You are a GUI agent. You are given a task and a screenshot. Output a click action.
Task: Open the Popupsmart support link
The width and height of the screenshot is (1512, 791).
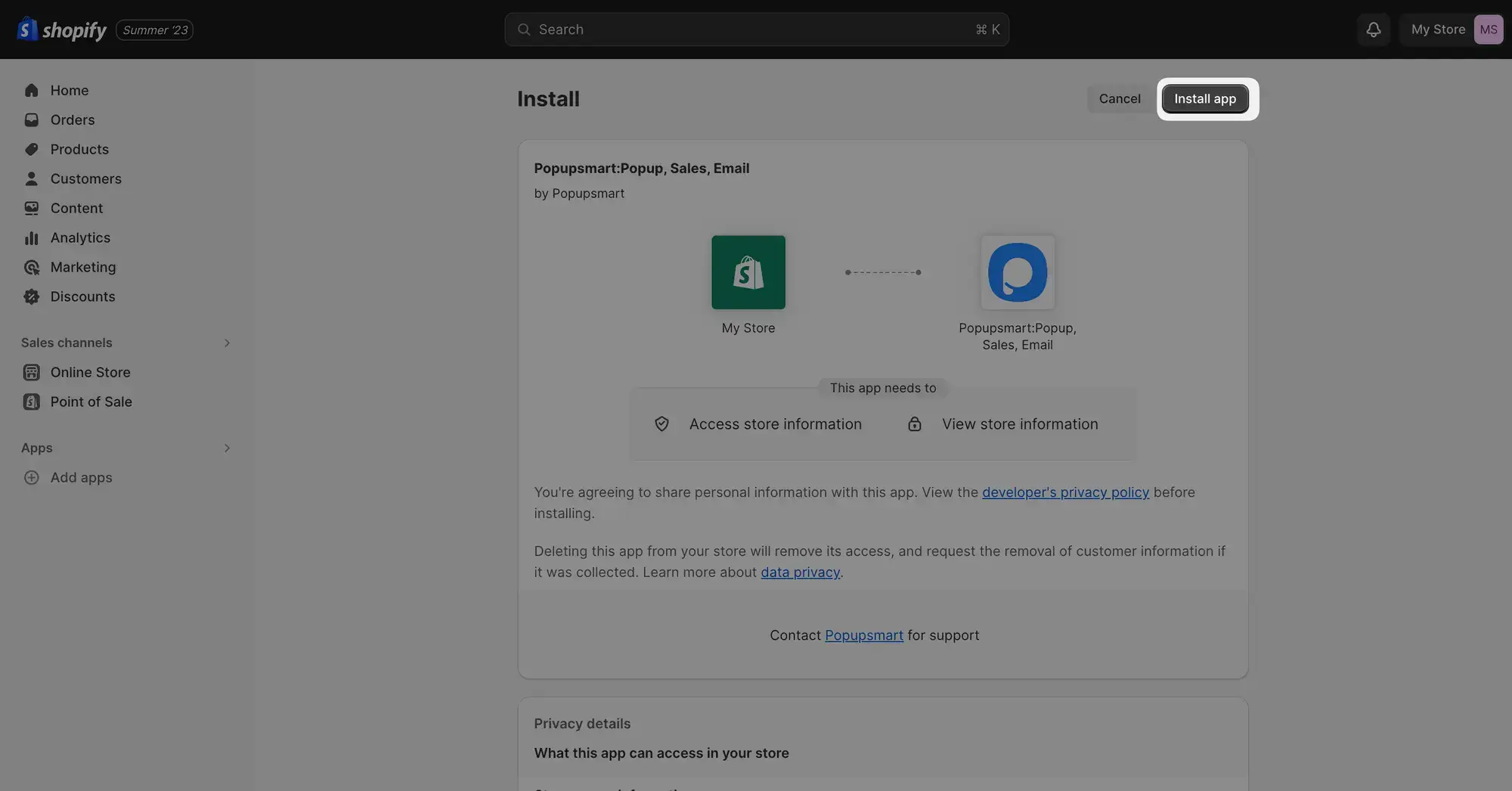[863, 636]
